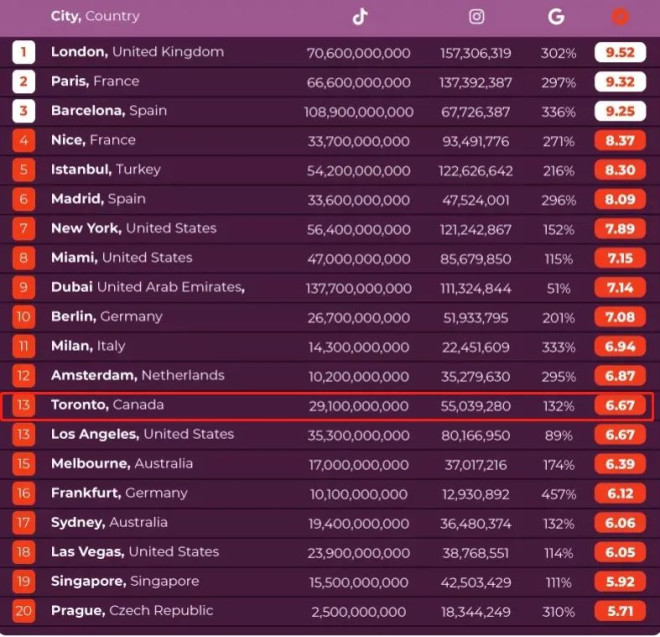This screenshot has width=660, height=637.
Task: Click the 8.30 score badge for Istanbul
Action: pos(620,170)
